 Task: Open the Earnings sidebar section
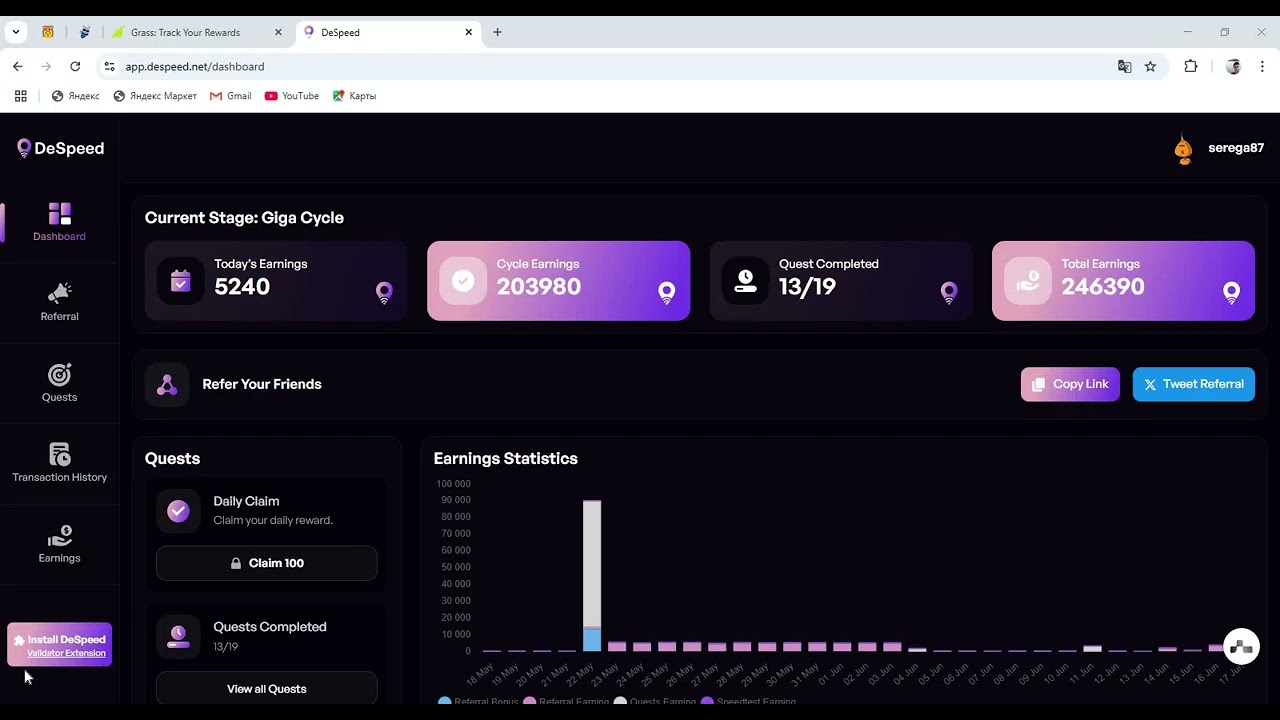pyautogui.click(x=59, y=544)
